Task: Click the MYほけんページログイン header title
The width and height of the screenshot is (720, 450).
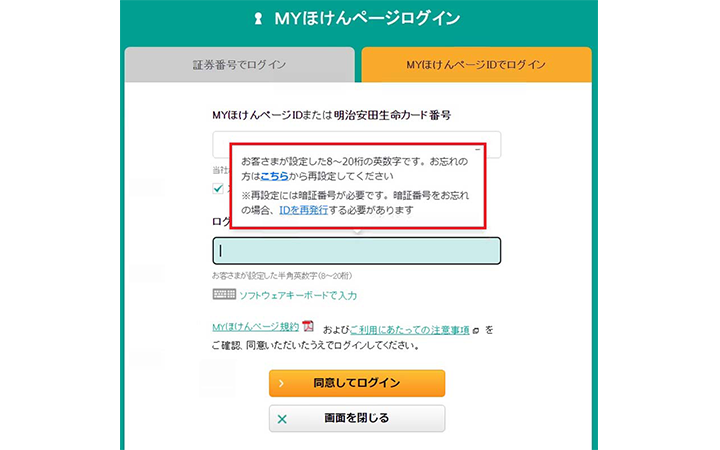Action: pos(368,19)
